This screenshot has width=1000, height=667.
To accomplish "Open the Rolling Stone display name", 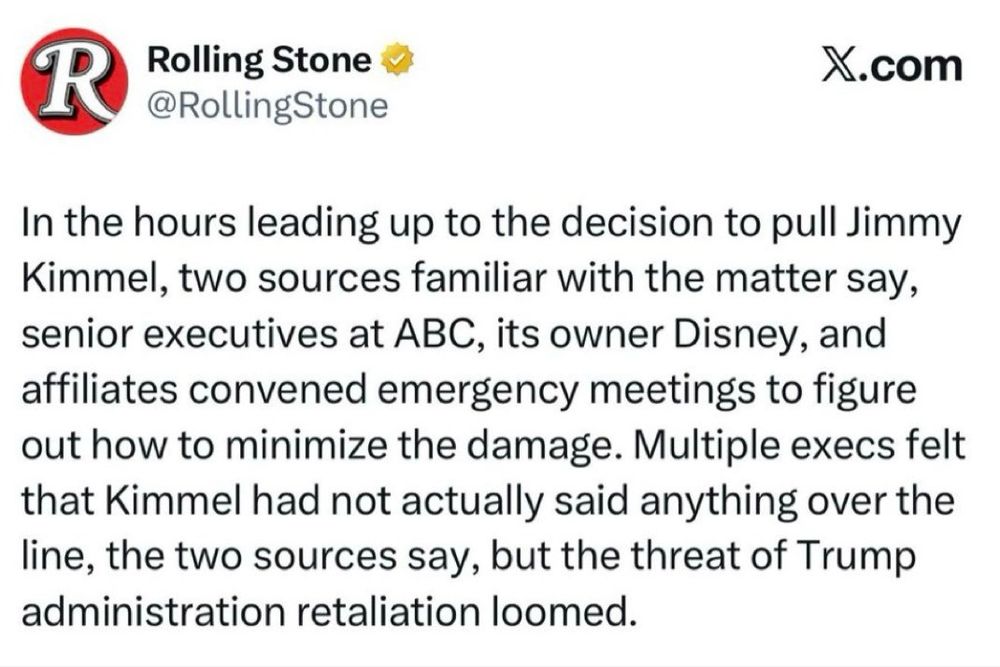I will tap(259, 60).
